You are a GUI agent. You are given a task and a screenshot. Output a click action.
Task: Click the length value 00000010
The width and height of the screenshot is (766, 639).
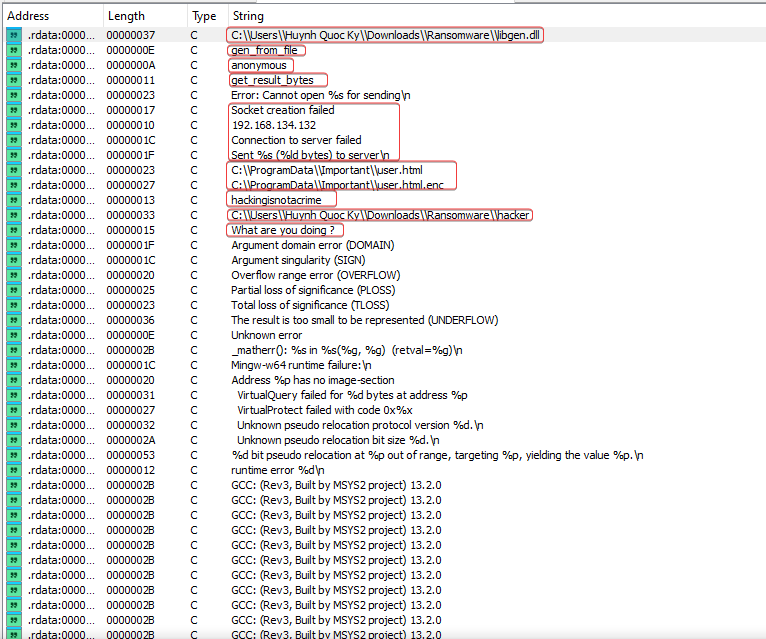coord(130,125)
